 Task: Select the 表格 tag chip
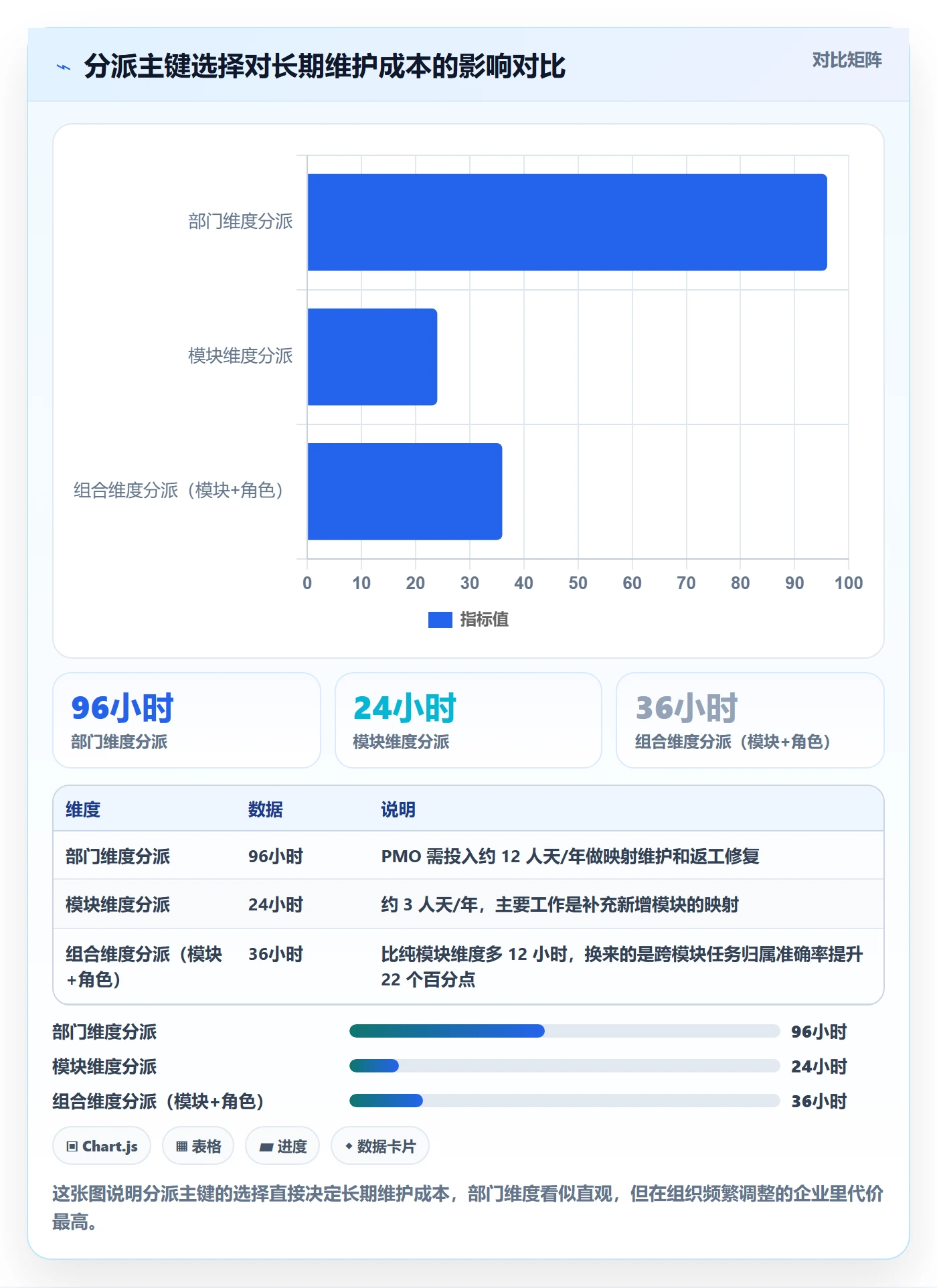(198, 1146)
